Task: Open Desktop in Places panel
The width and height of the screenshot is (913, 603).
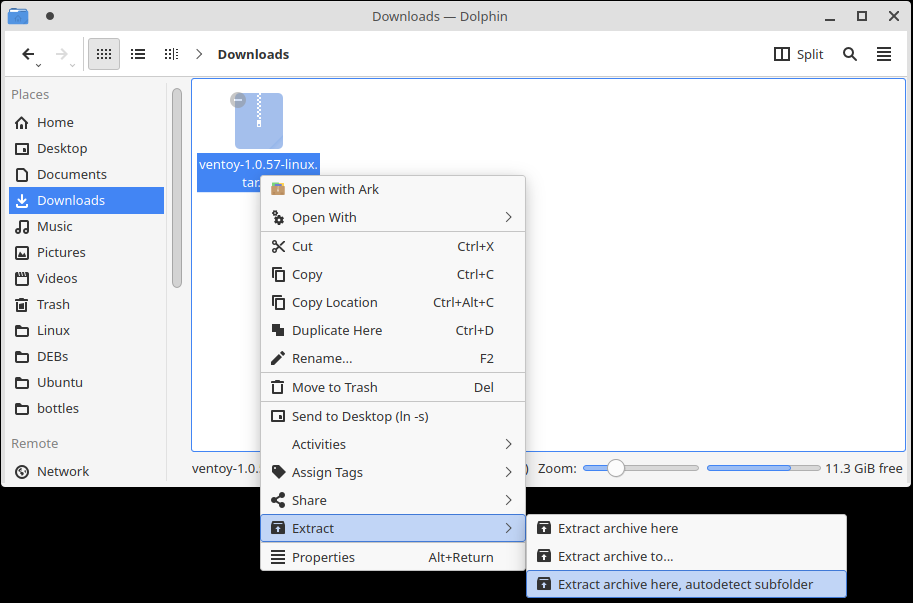Action: pyautogui.click(x=86, y=148)
